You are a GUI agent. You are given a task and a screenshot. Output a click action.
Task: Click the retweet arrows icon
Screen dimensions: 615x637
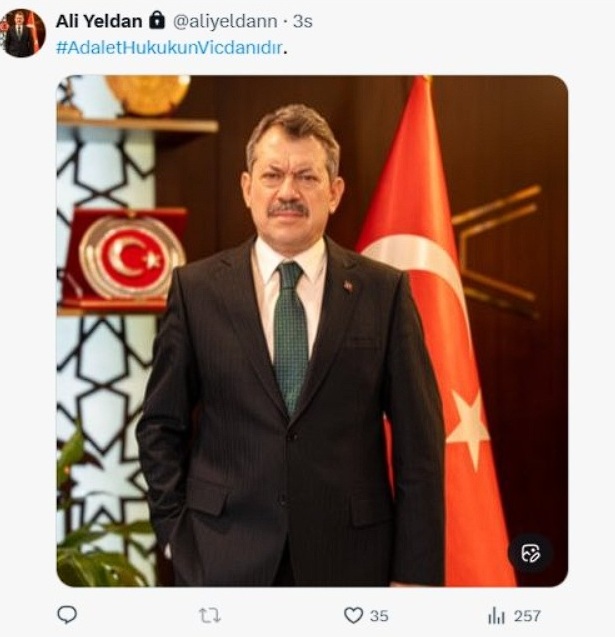210,615
